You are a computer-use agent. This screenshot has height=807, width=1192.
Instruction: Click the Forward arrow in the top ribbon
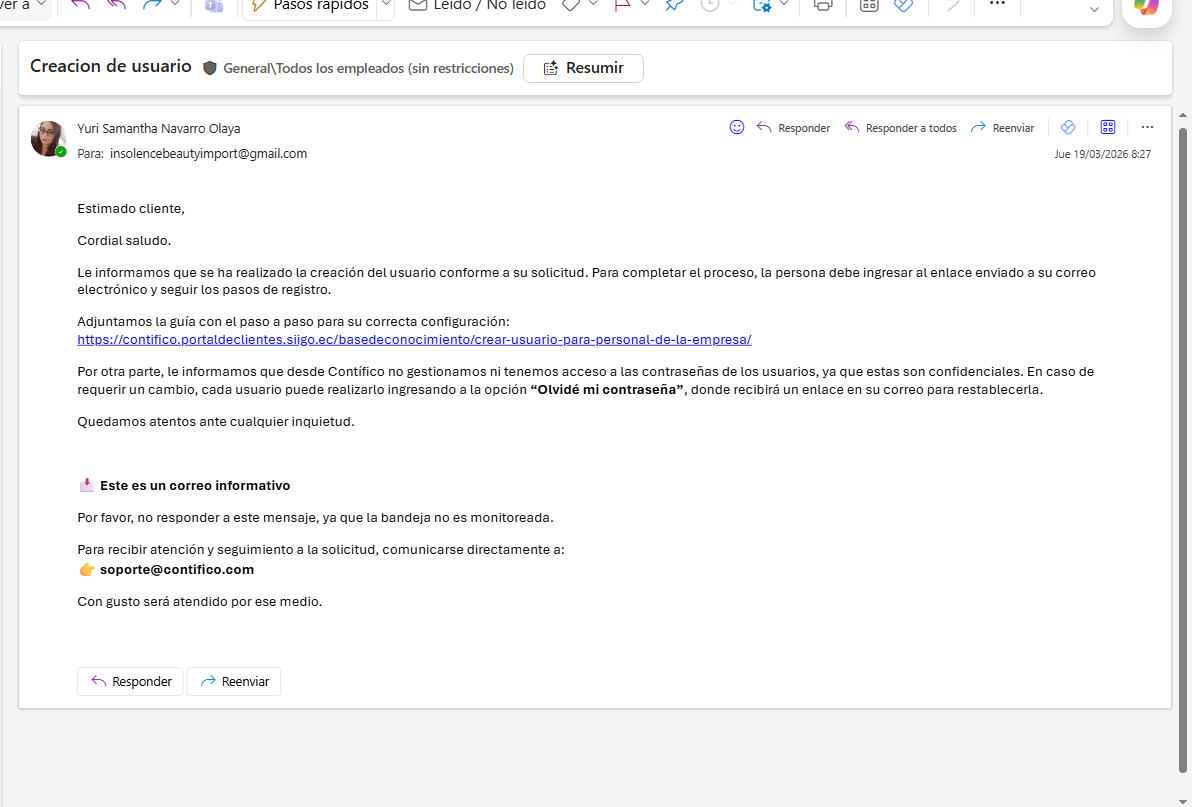point(152,5)
